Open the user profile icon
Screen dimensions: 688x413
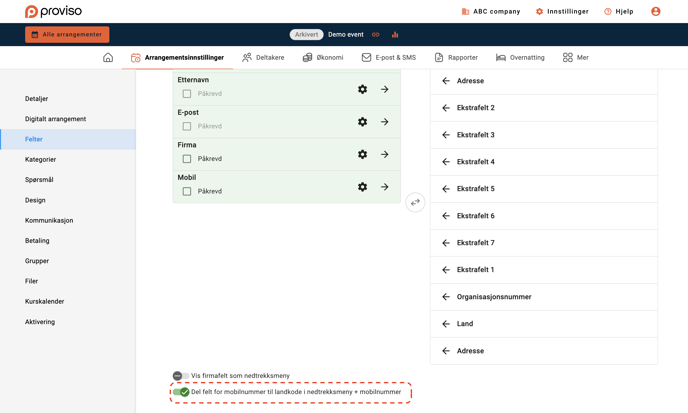click(x=656, y=11)
